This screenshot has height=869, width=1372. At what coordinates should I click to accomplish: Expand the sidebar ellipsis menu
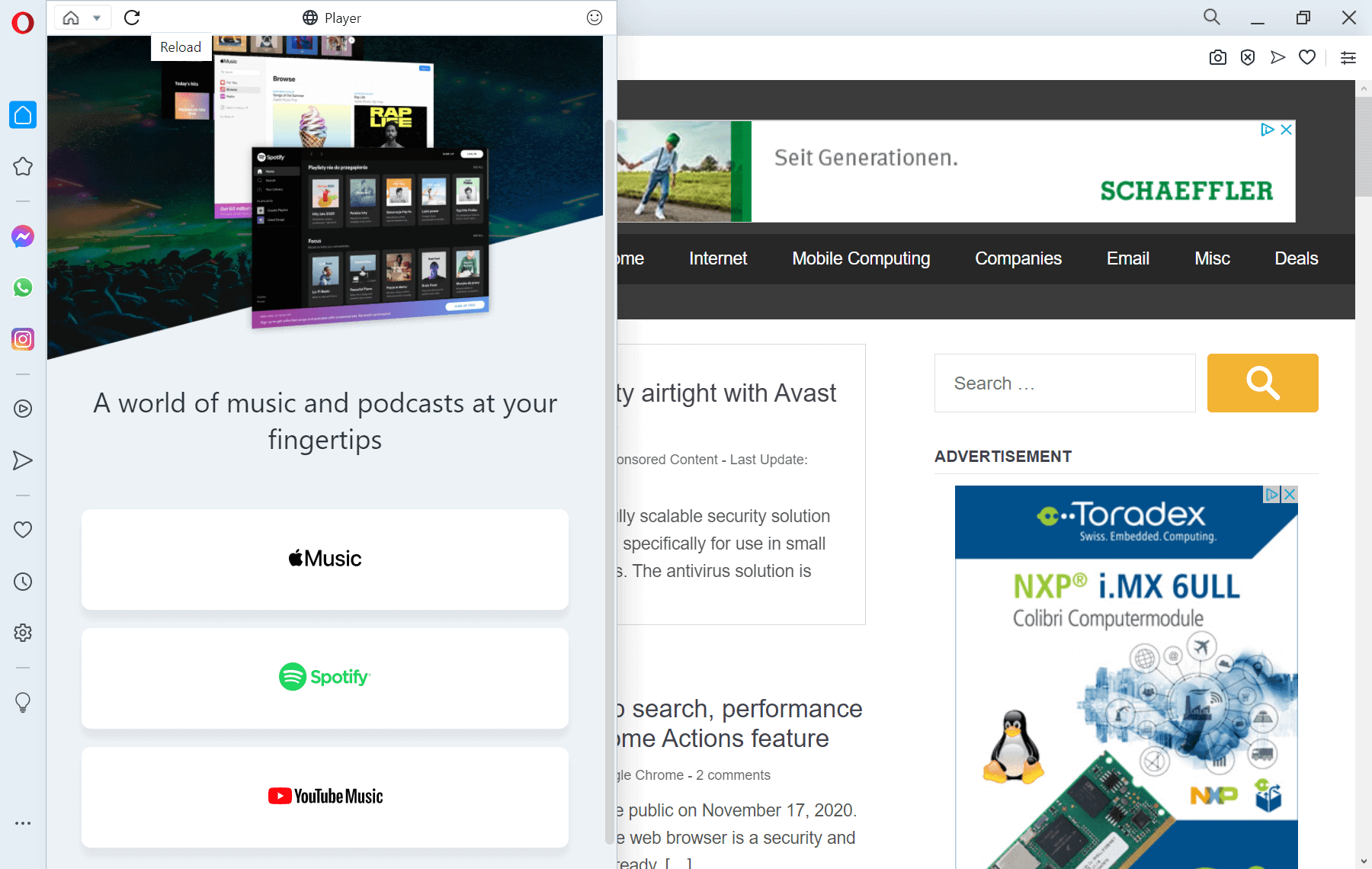[22, 823]
